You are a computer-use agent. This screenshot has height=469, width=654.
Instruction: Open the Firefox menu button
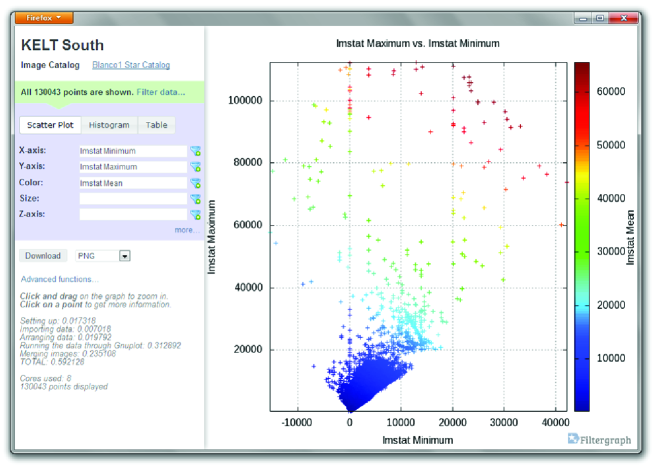point(44,18)
